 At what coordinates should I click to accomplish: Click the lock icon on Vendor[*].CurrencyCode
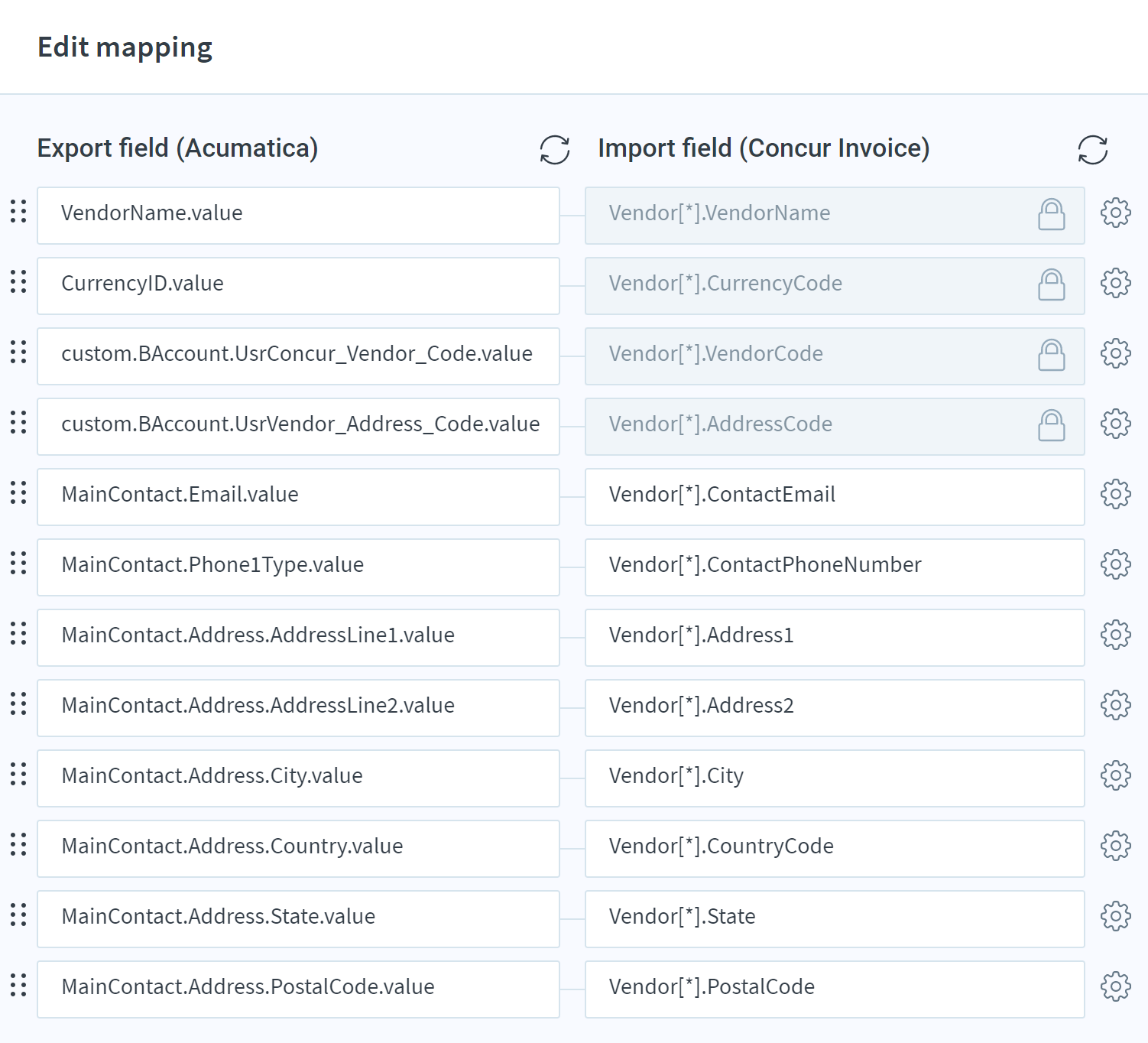(1052, 284)
